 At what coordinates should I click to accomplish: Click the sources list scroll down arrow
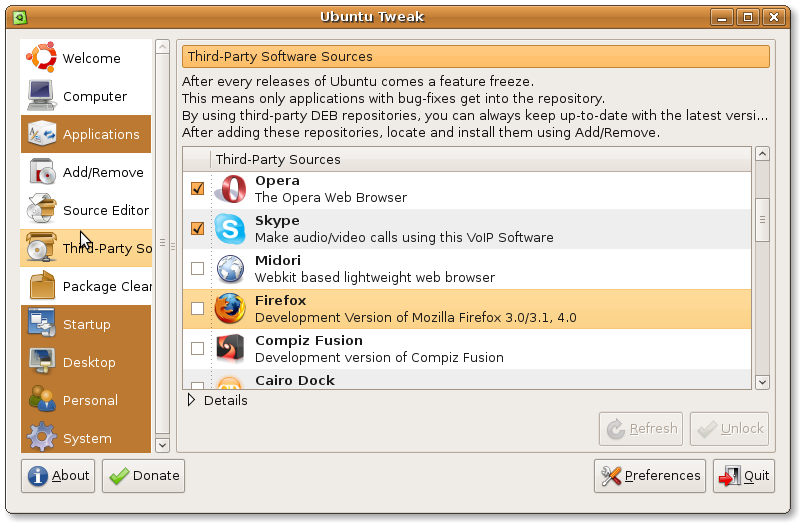pyautogui.click(x=762, y=381)
